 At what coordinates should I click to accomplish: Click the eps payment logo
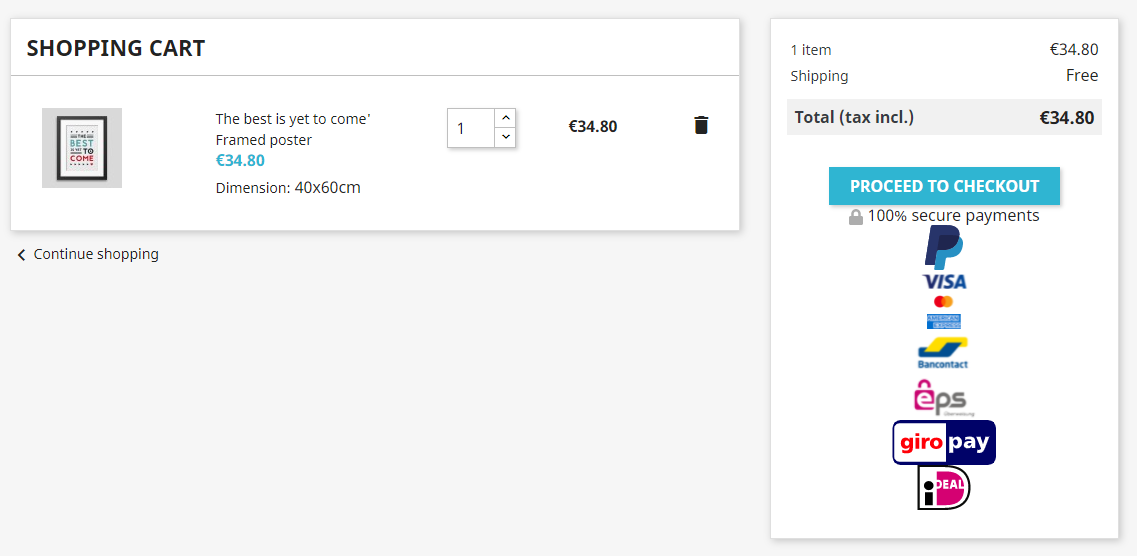tap(941, 396)
